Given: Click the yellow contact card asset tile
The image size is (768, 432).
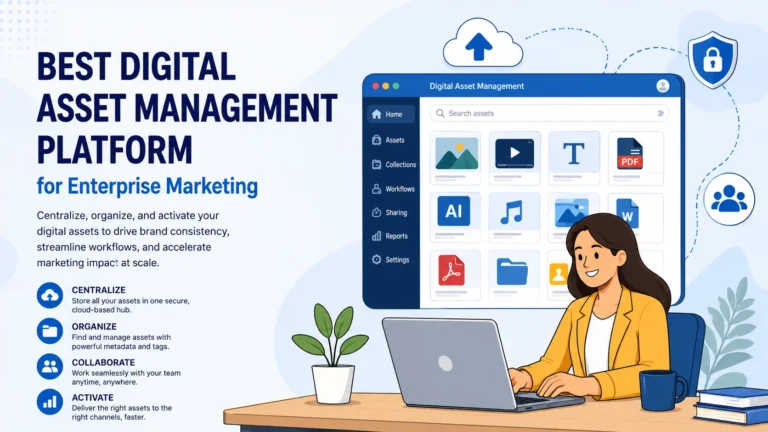Looking at the screenshot, I should pos(558,274).
